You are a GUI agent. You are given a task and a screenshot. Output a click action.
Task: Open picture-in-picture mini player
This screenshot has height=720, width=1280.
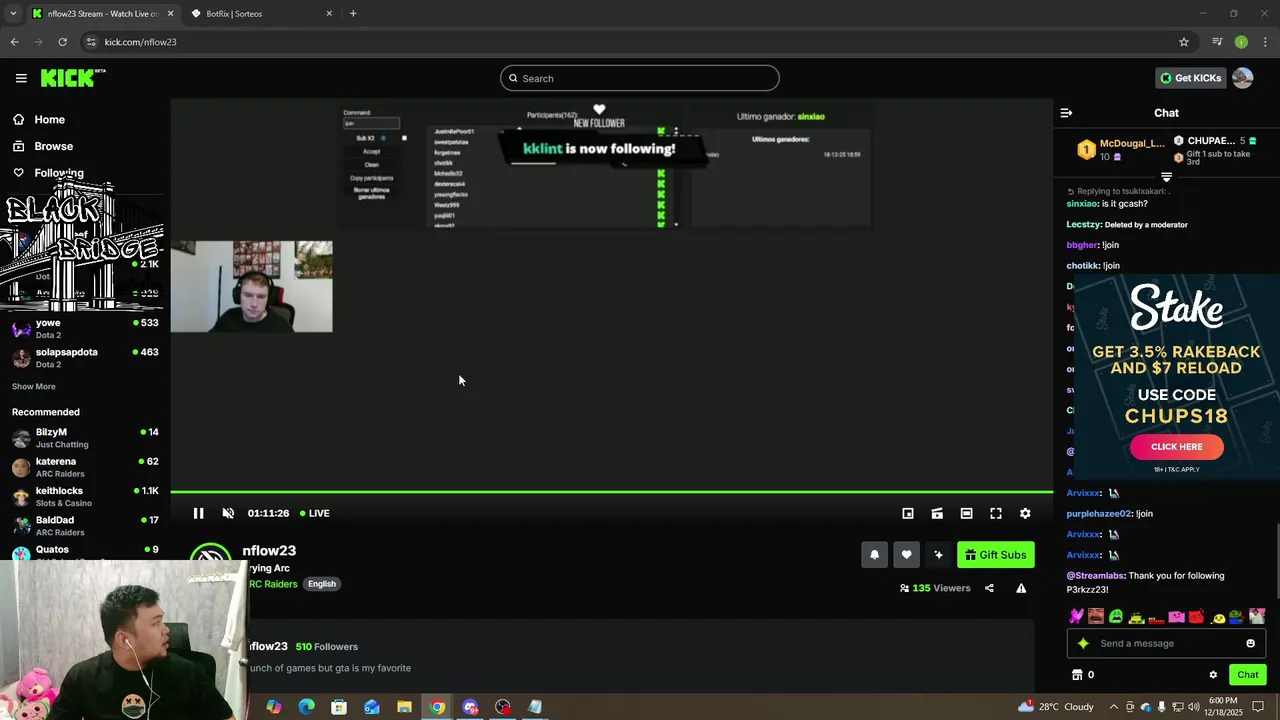(908, 513)
